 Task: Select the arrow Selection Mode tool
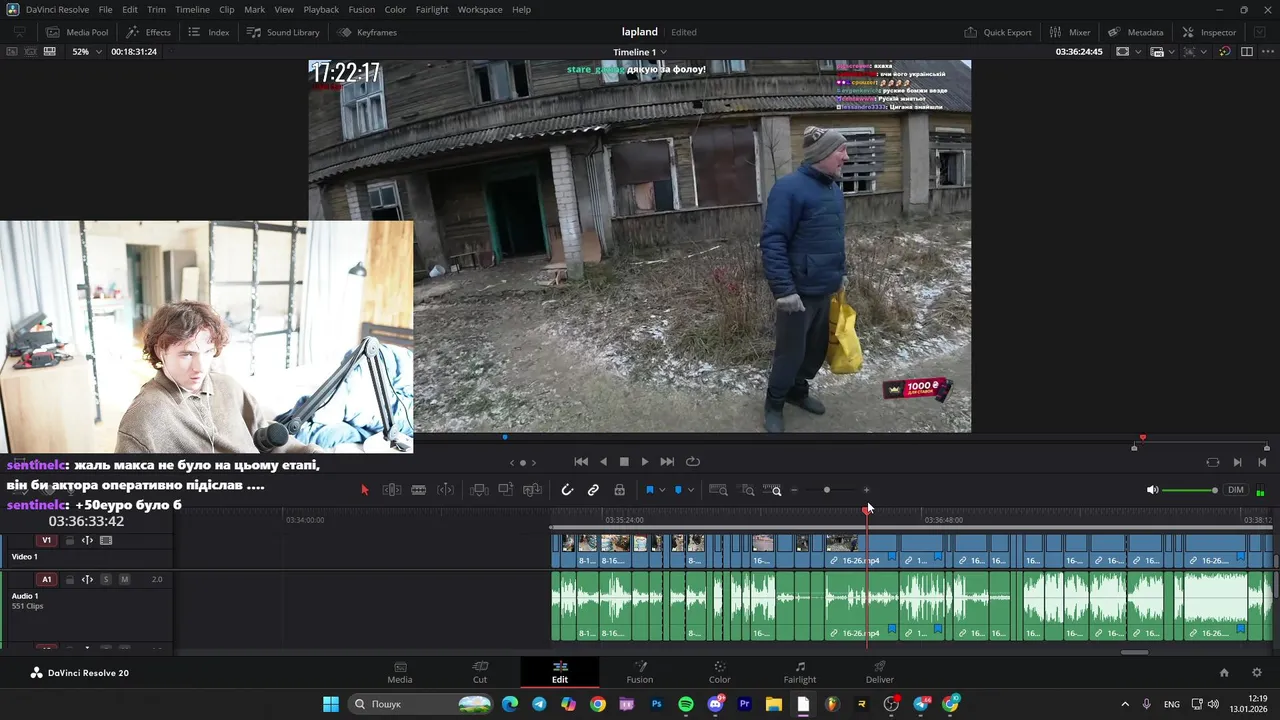point(364,490)
